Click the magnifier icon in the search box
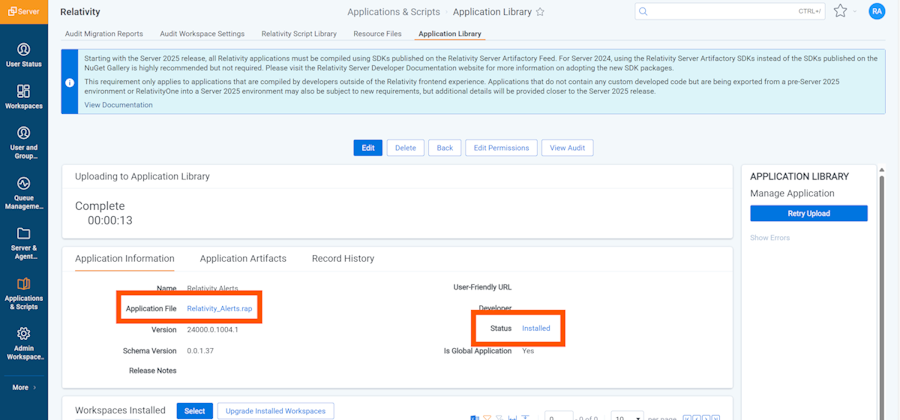This screenshot has height=420, width=900. pos(643,11)
